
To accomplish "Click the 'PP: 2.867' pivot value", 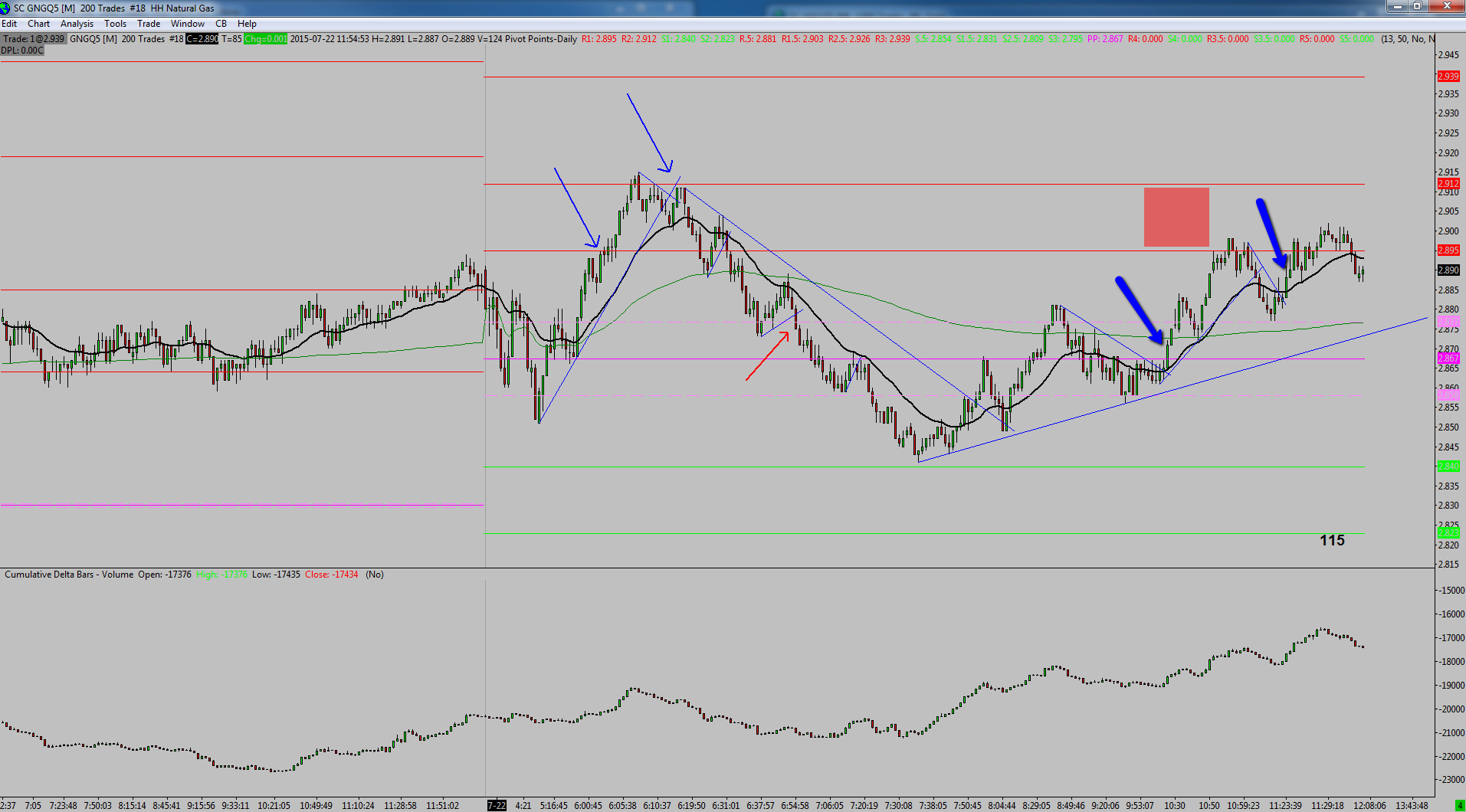I will click(1105, 39).
